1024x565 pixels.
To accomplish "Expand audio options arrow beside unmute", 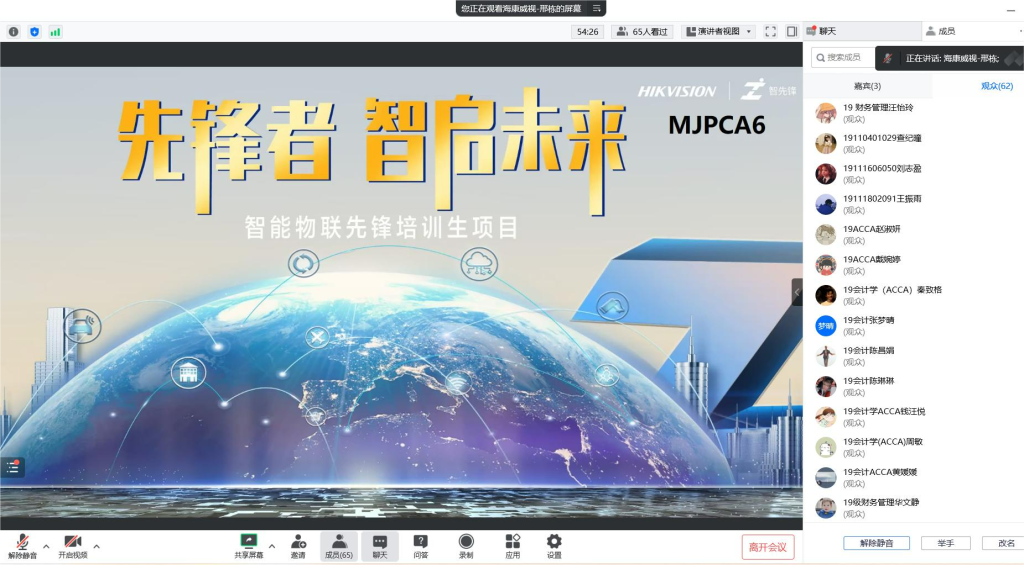I will 46,546.
